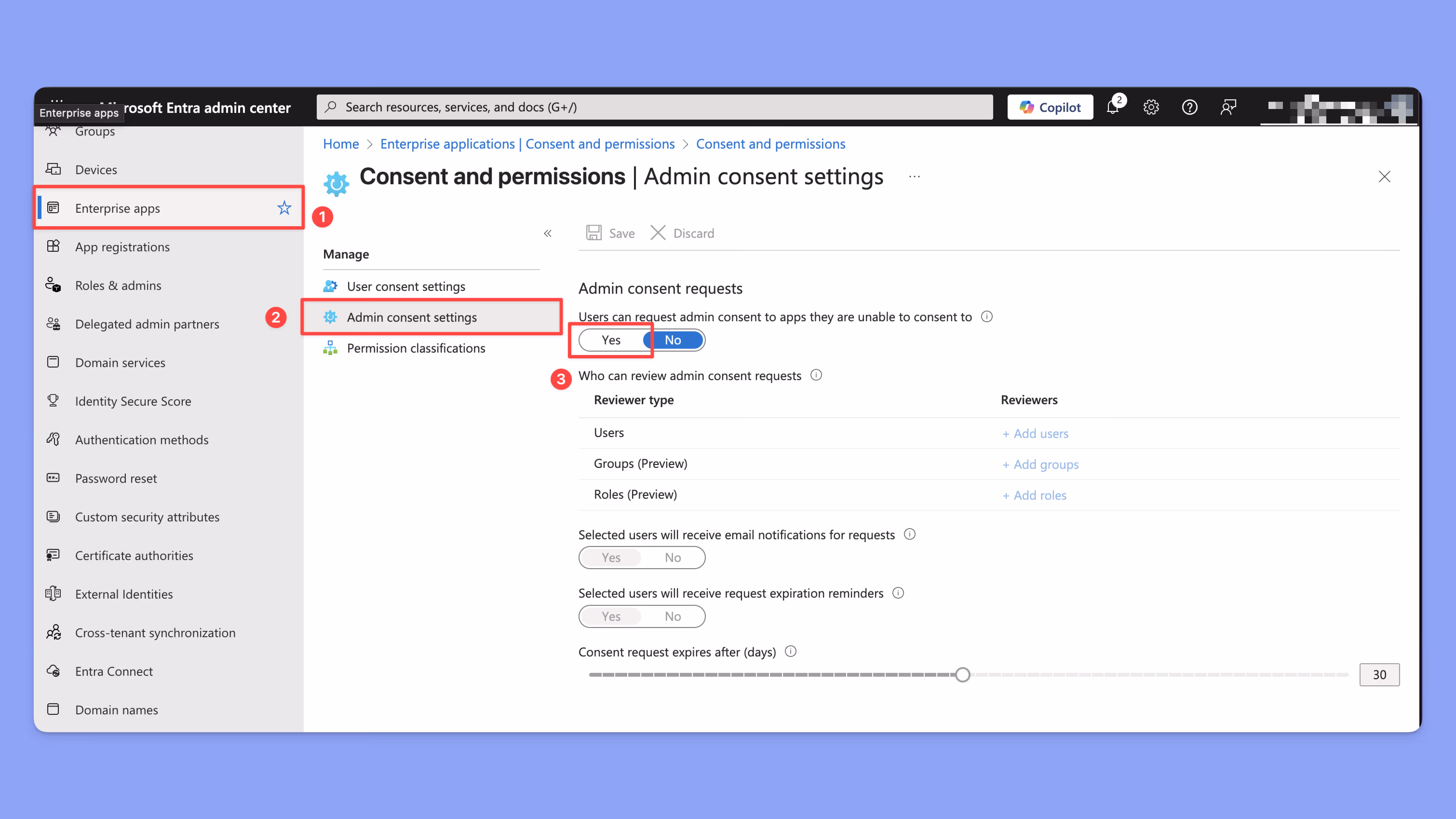Adjust the consent request expiration slider
Screen dimensions: 1456x819
pos(963,674)
